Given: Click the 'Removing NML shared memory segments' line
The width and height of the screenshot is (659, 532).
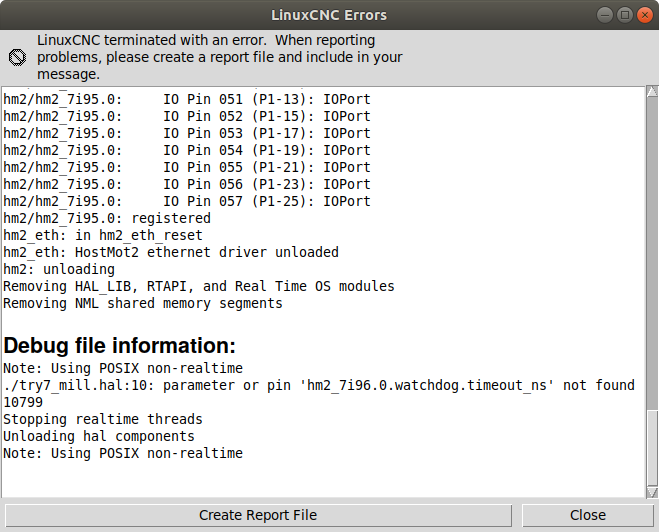Looking at the screenshot, I should (143, 303).
